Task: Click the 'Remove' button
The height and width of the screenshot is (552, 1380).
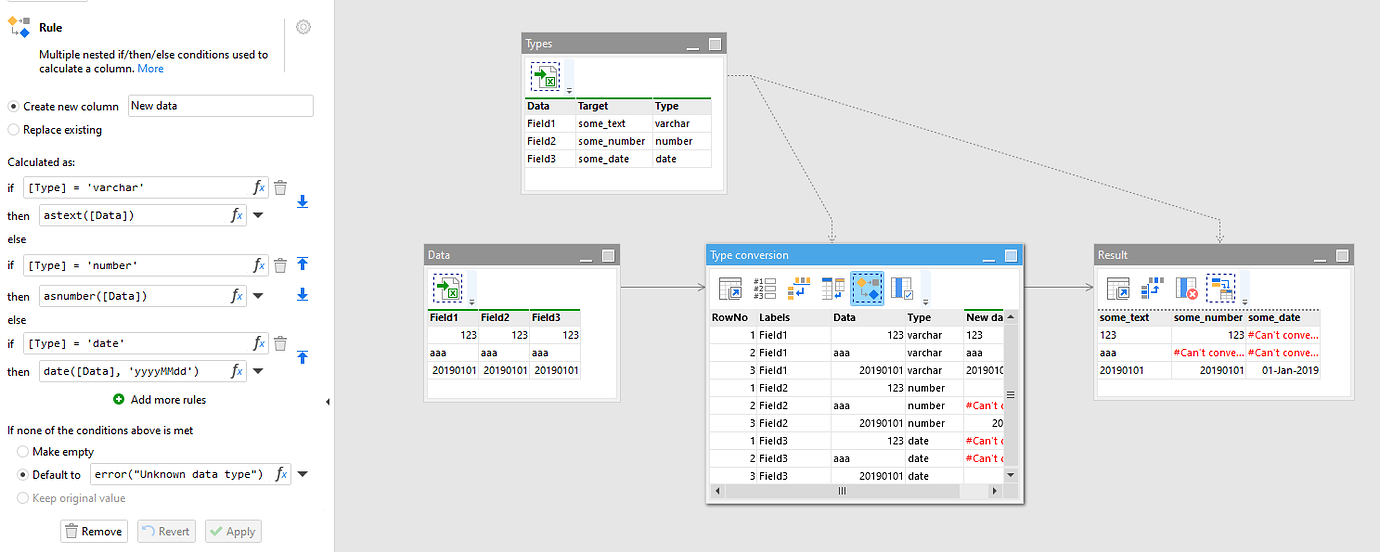Action: click(x=93, y=531)
